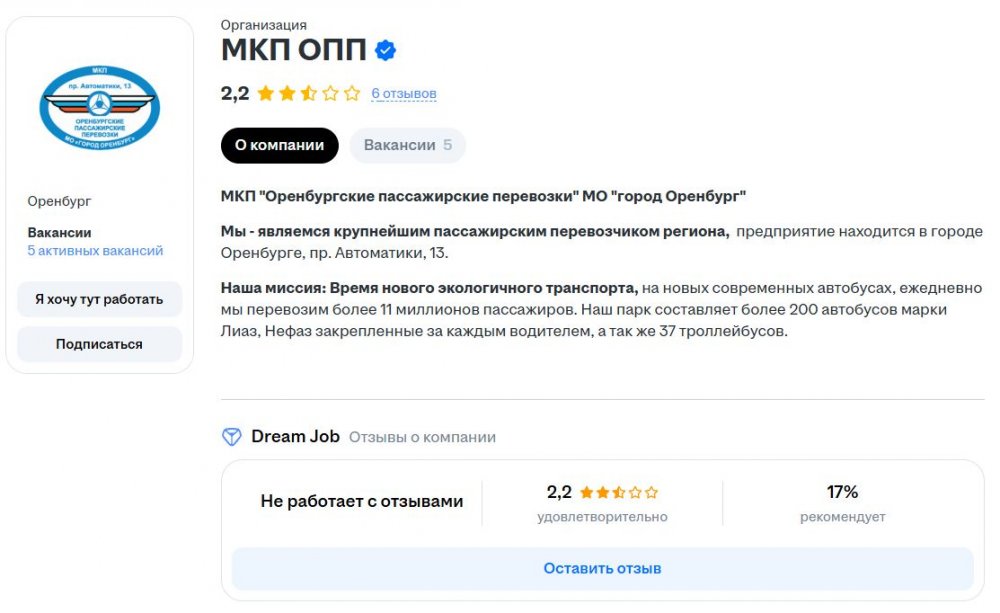Click the 17% рекомендует statistic
The image size is (1000, 613).
842,503
